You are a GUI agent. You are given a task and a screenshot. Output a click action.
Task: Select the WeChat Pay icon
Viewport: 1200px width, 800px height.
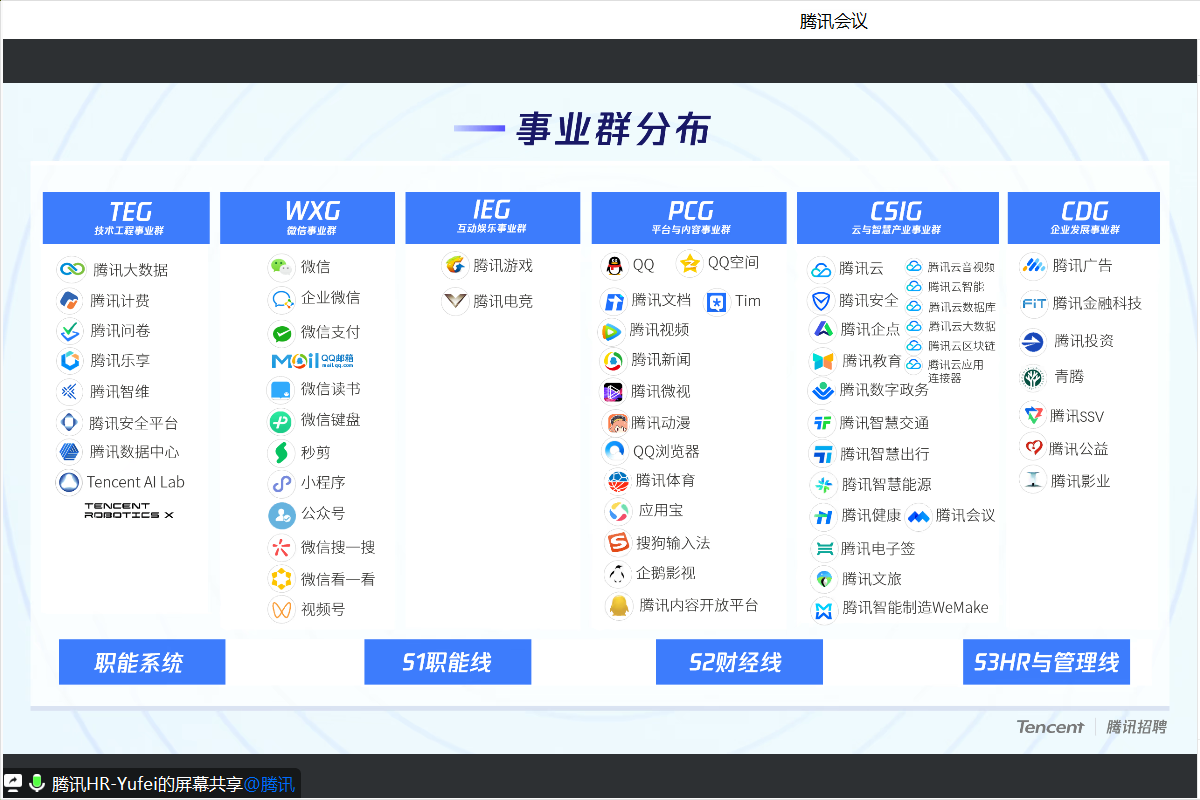click(x=281, y=332)
